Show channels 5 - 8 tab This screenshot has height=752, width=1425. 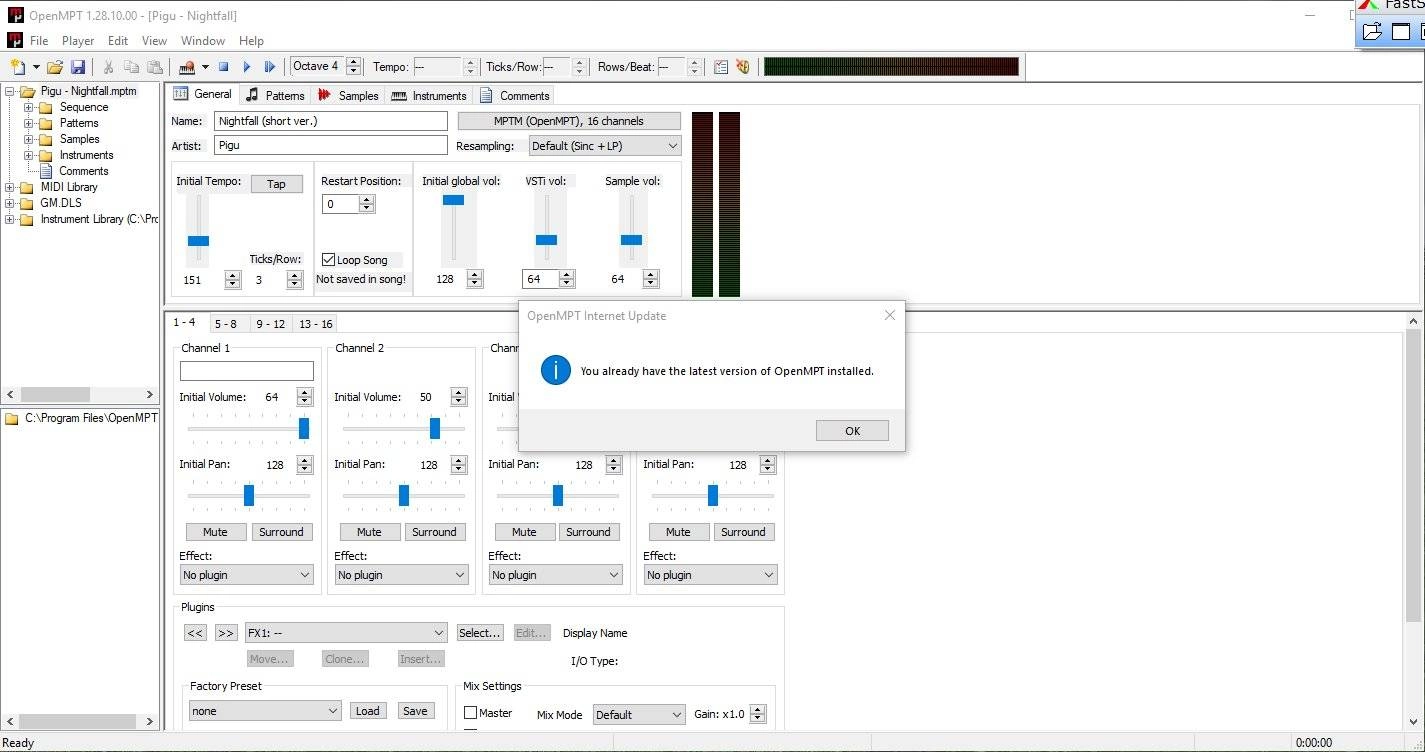[x=226, y=323]
